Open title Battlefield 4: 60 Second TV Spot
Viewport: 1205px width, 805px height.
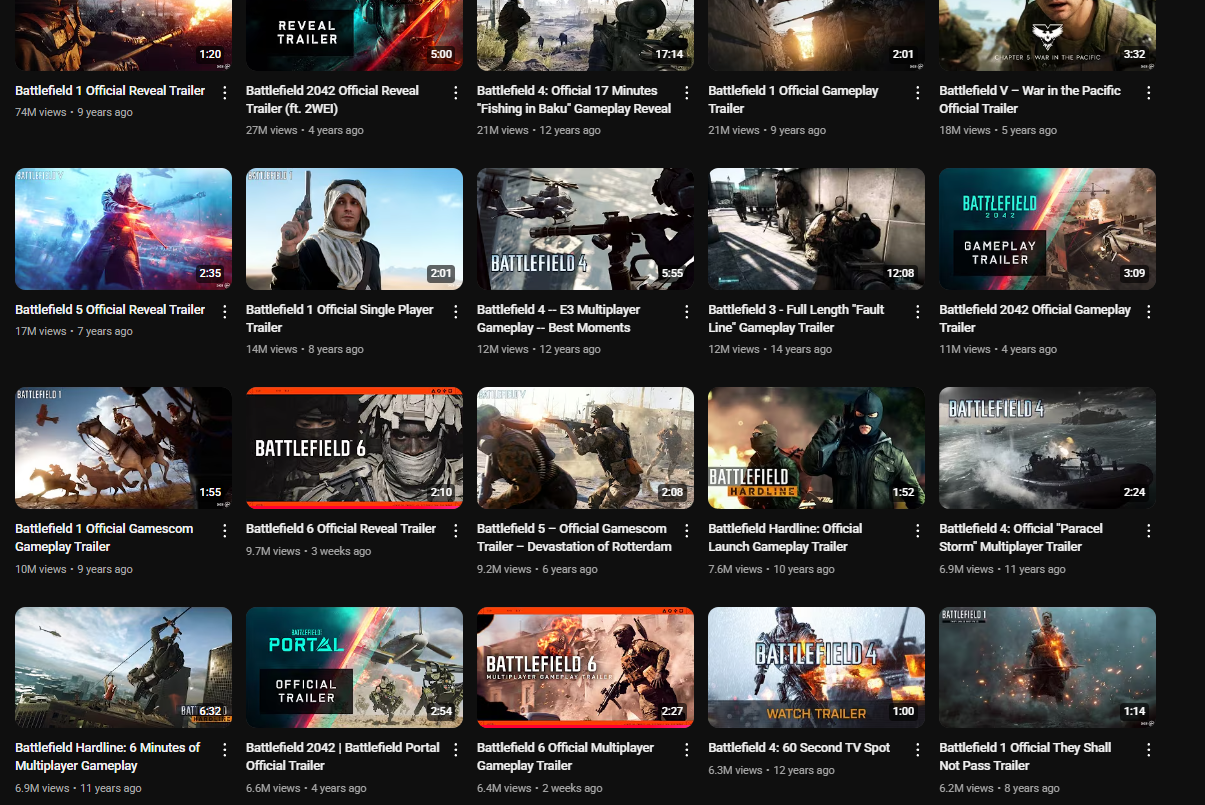(799, 747)
